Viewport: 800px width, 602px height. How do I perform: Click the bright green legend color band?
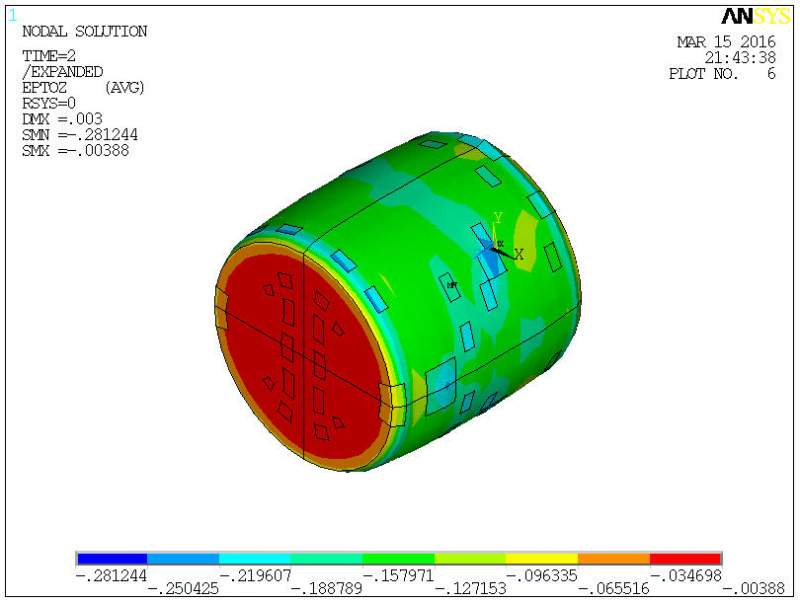(398, 559)
